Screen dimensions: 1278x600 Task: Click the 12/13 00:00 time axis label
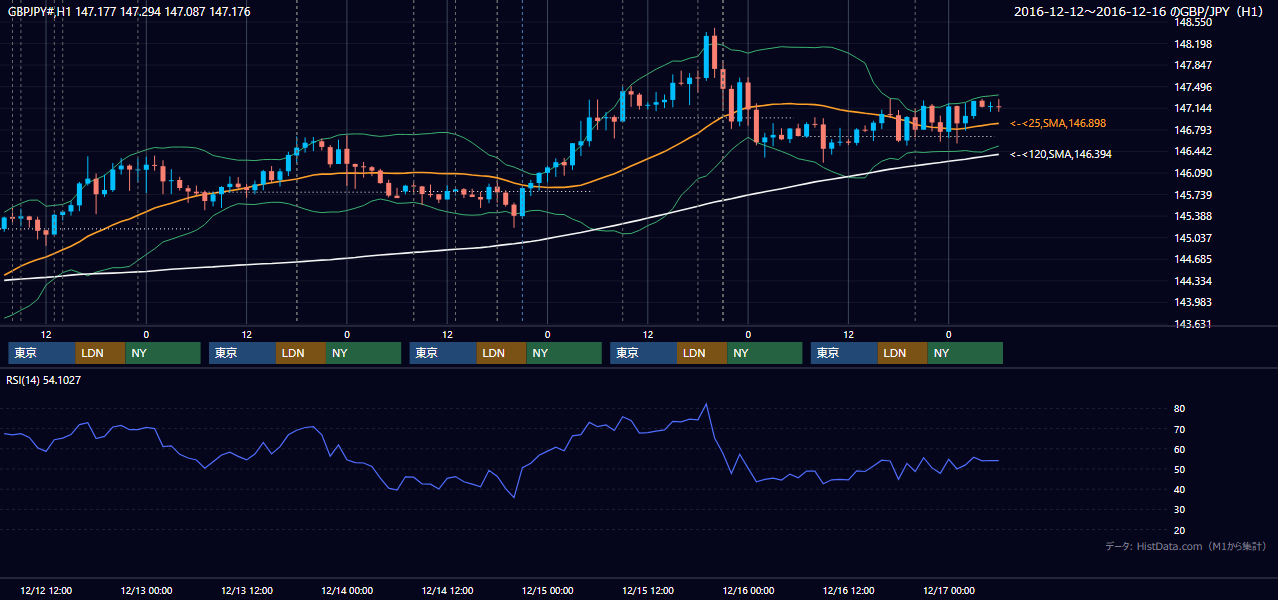click(146, 590)
